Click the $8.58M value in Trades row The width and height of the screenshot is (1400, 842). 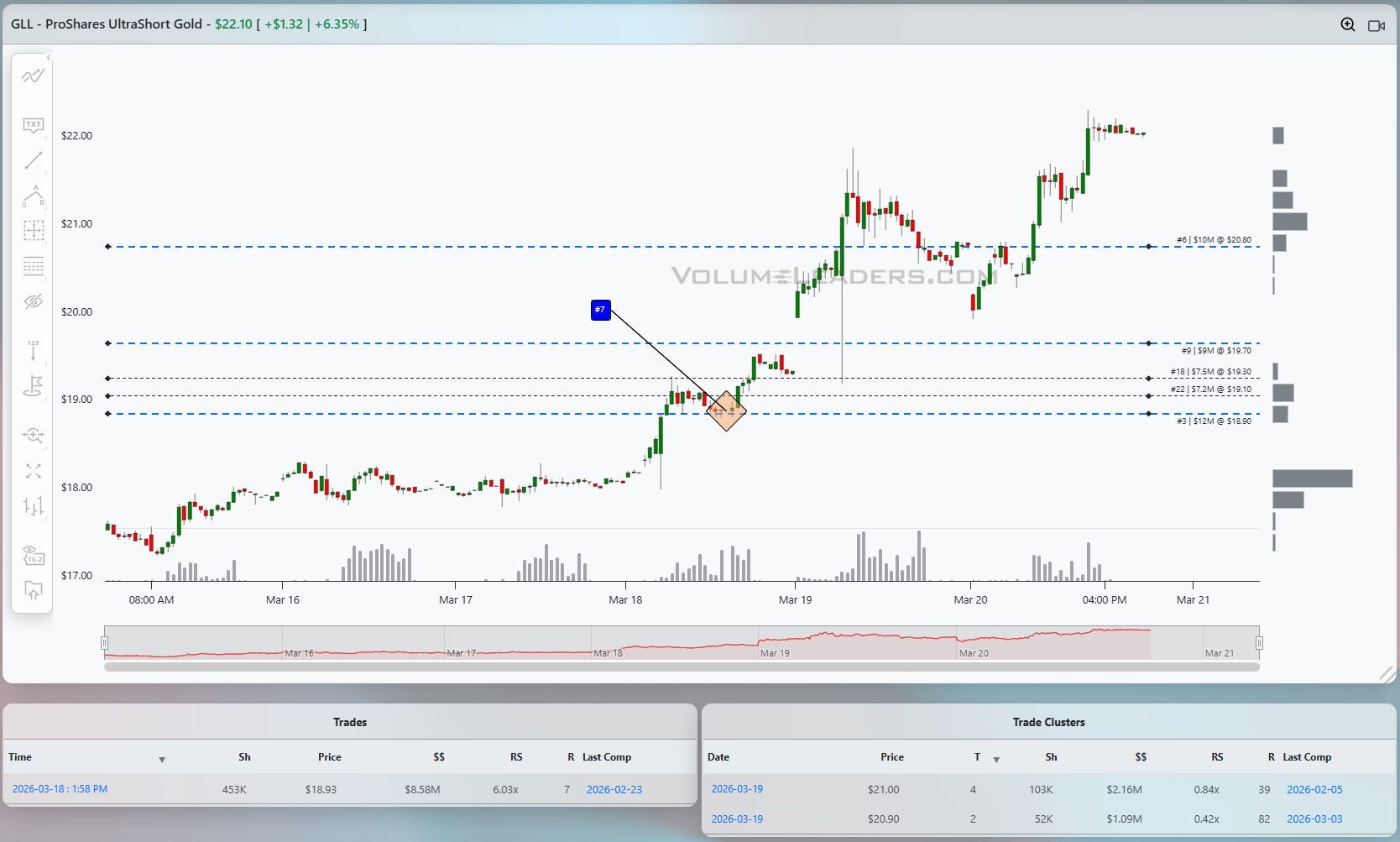[422, 790]
